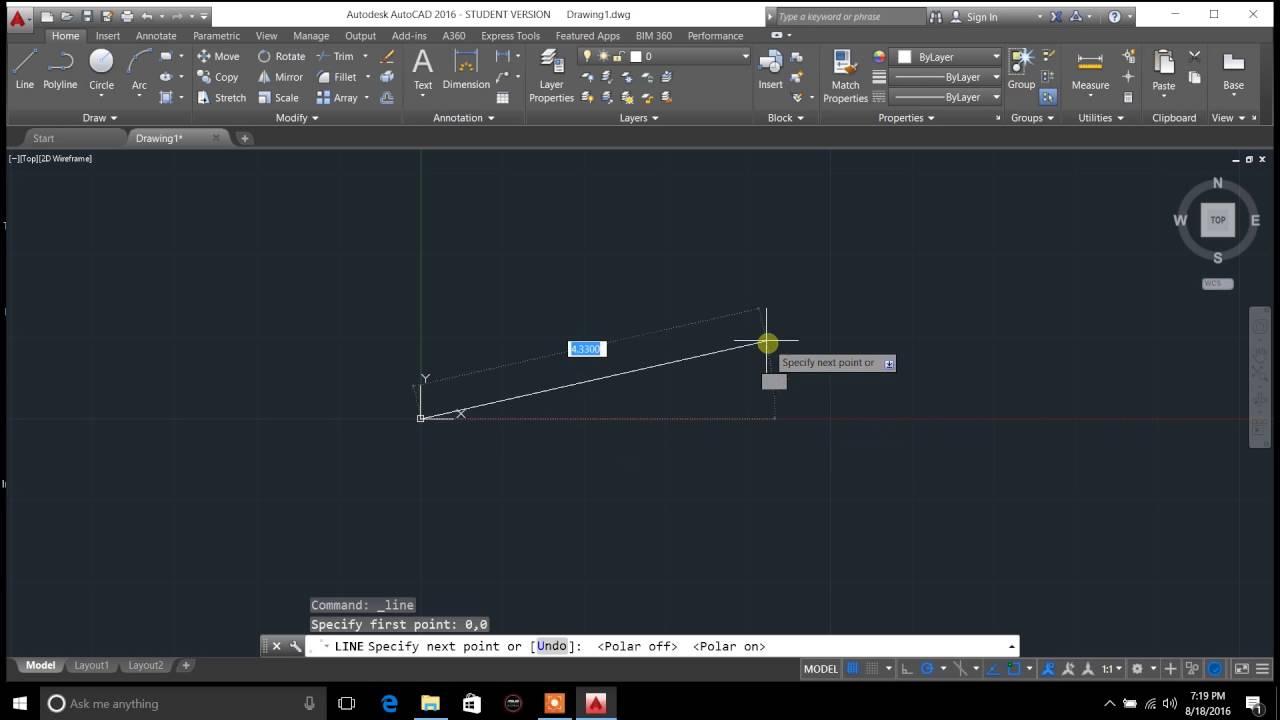Click the Array tool

[337, 98]
